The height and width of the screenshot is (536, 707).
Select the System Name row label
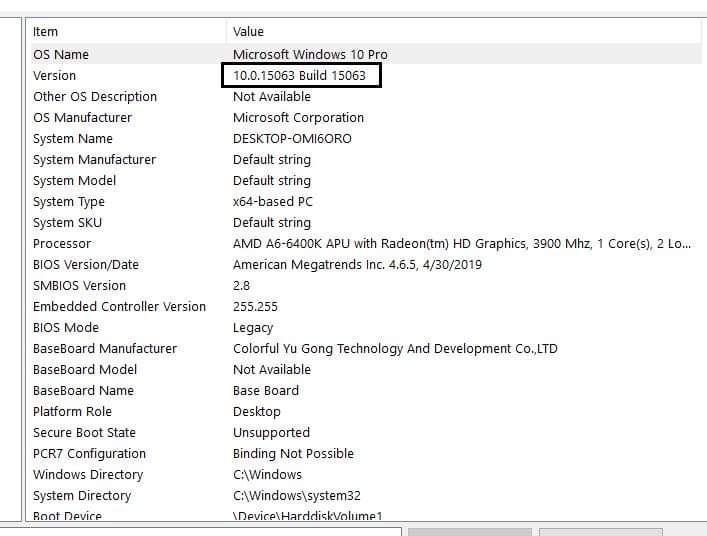pyautogui.click(x=73, y=138)
